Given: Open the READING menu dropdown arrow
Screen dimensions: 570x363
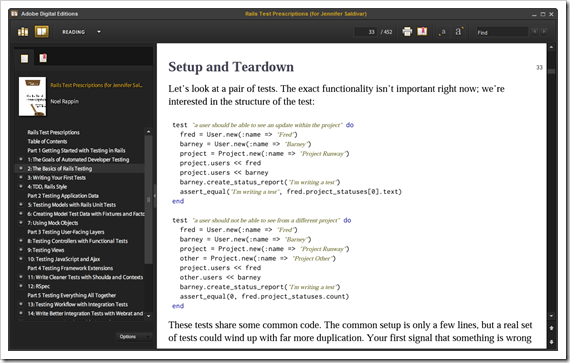Looking at the screenshot, I should click(x=99, y=32).
